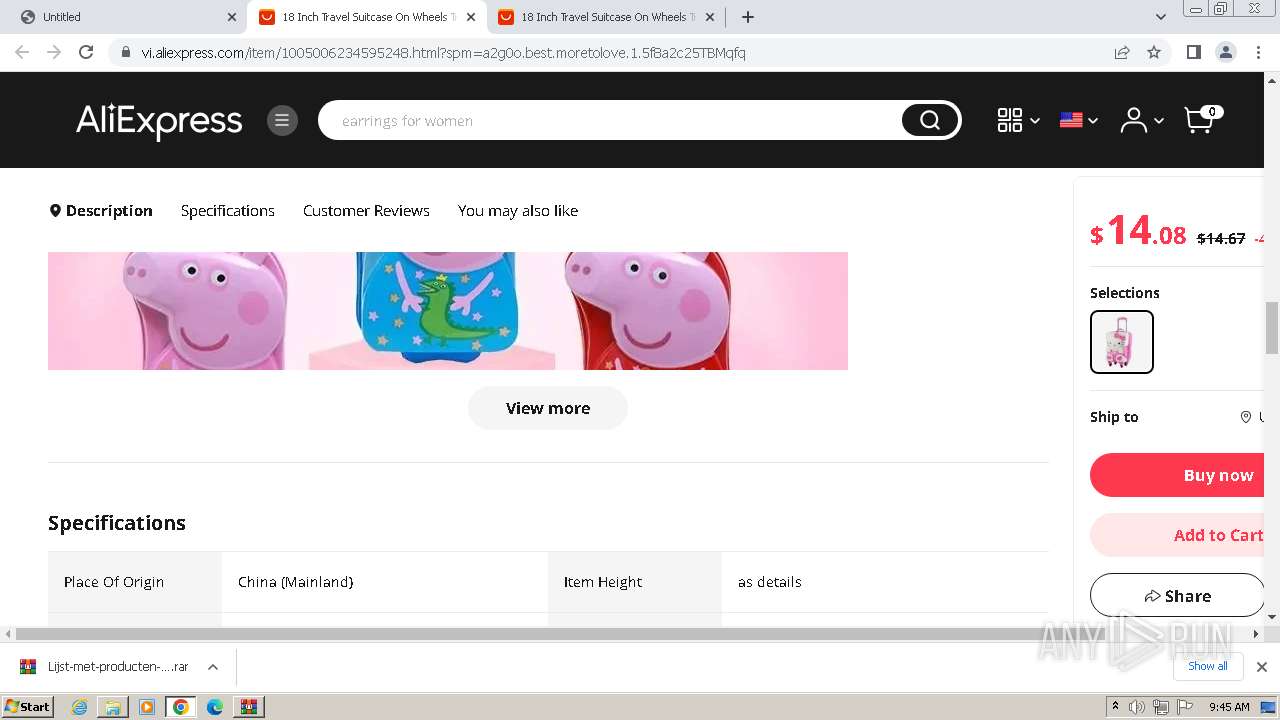
Task: Click the Buy now button
Action: pos(1177,475)
